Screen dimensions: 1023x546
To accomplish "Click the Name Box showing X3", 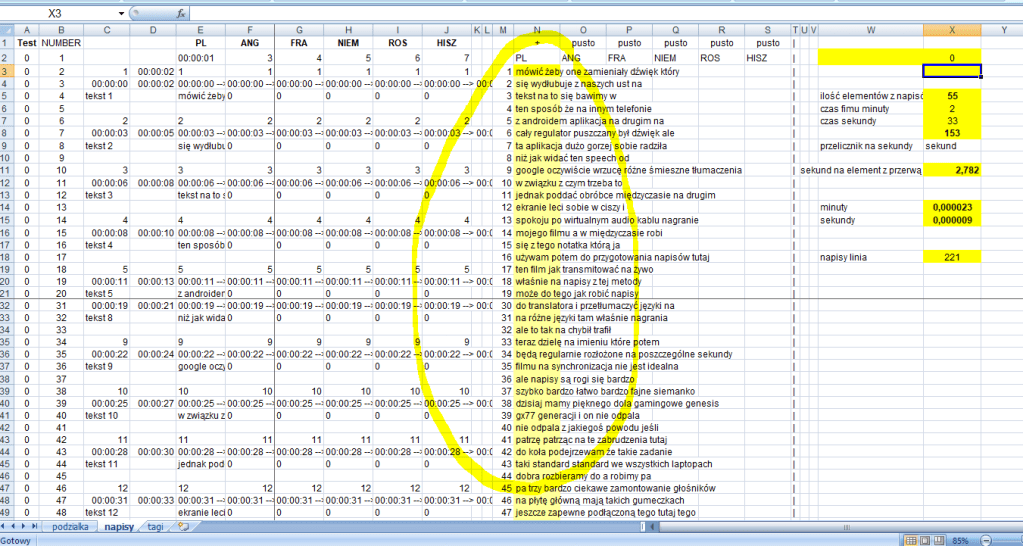I will tap(62, 14).
